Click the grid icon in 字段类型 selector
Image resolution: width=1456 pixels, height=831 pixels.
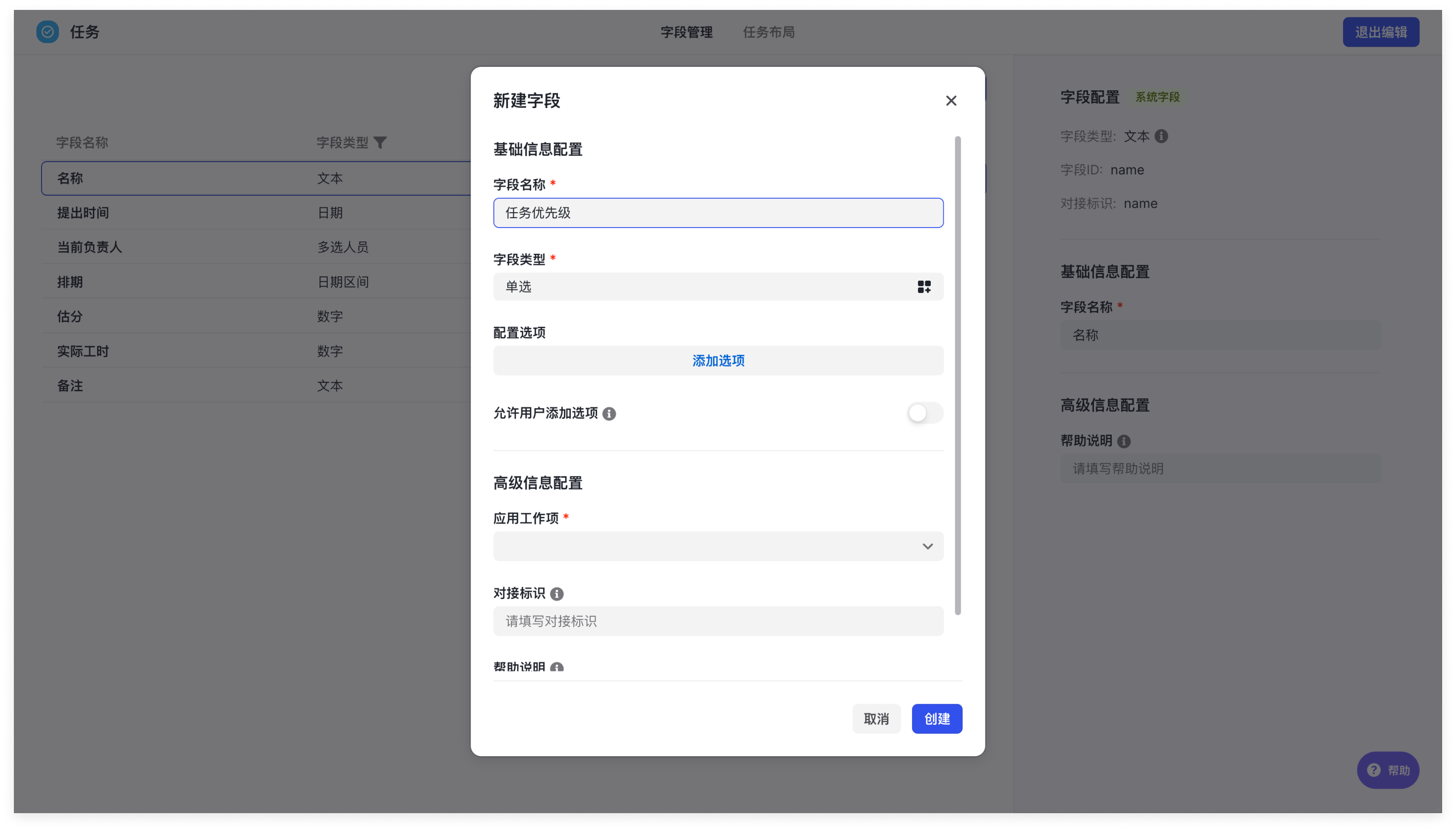point(924,287)
